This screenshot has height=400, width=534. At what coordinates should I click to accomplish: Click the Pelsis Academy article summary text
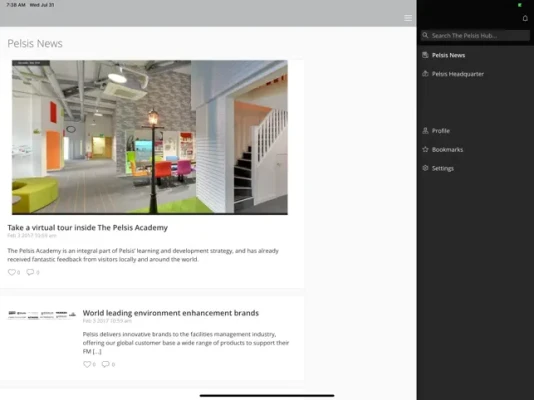tap(143, 255)
